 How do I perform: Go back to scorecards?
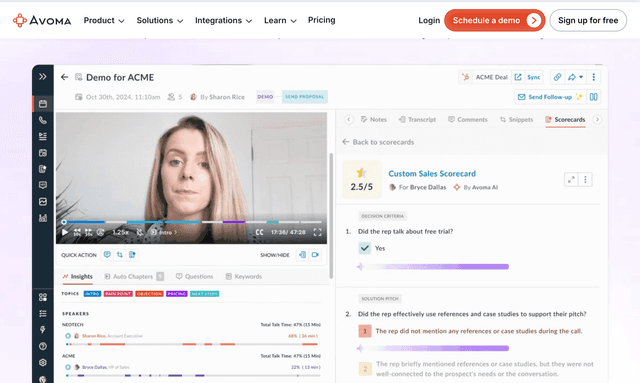tap(378, 142)
